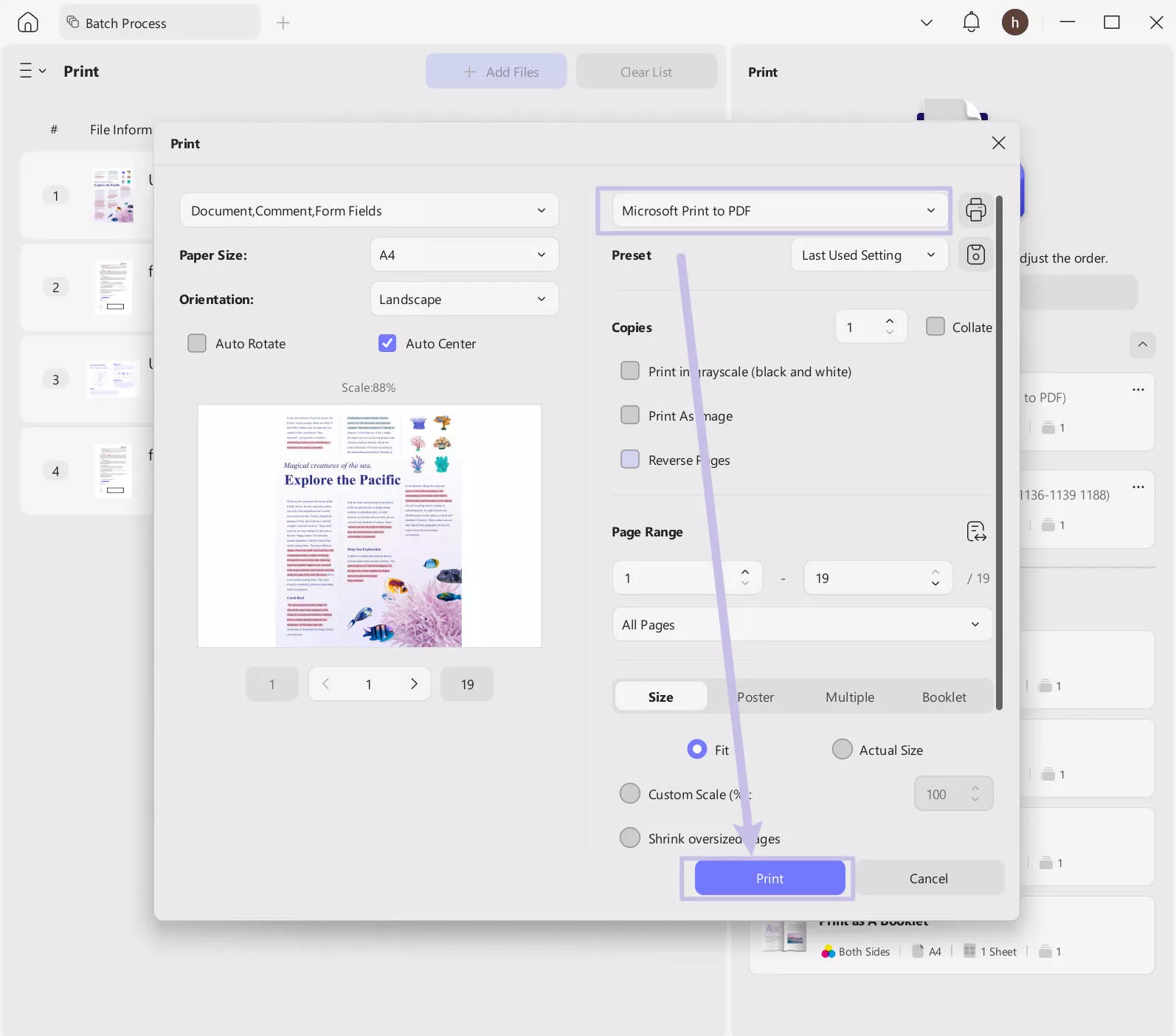Image resolution: width=1176 pixels, height=1036 pixels.
Task: Switch to the Size tab
Action: click(661, 697)
